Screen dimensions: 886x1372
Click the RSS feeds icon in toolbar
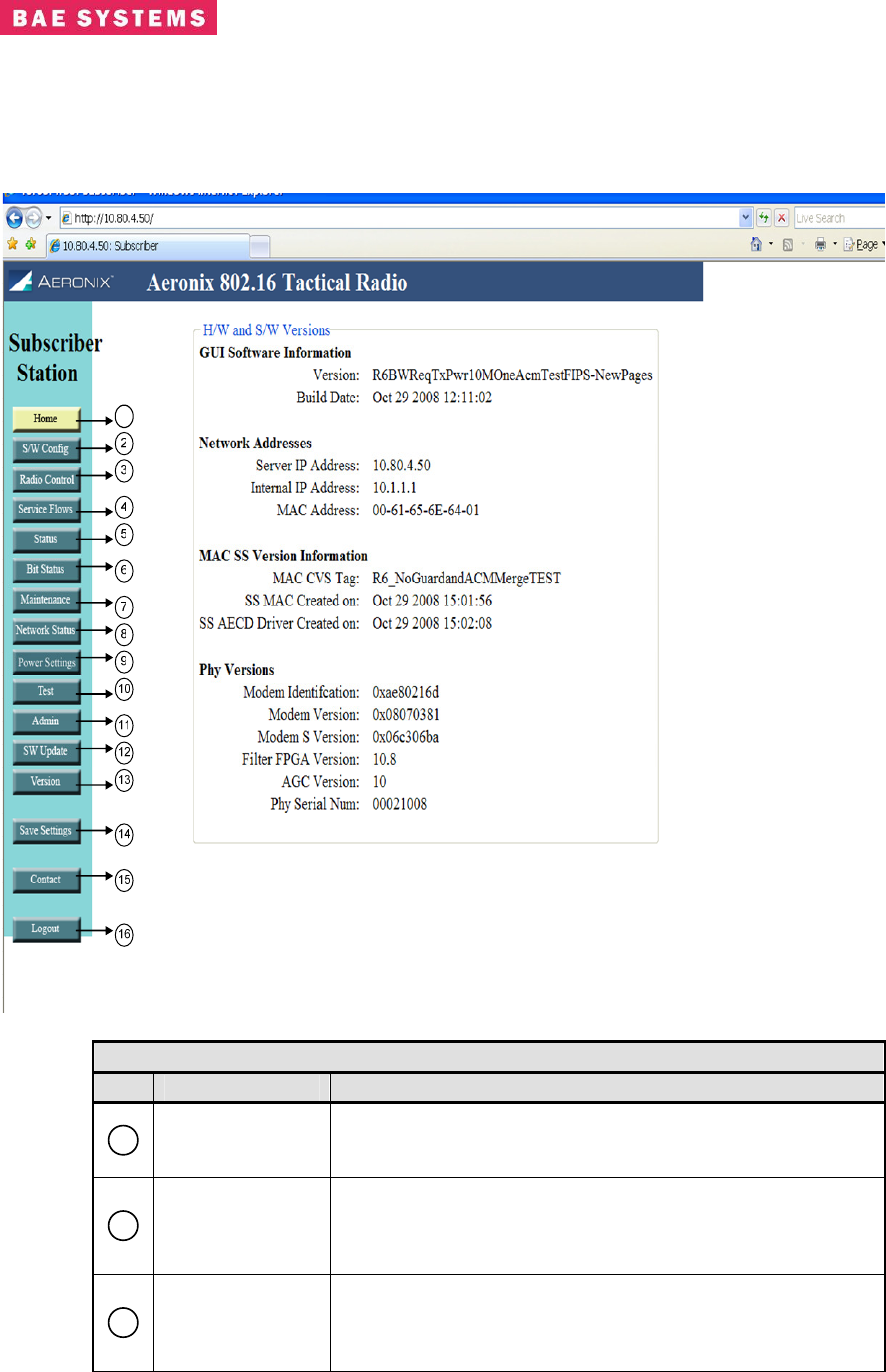click(x=790, y=244)
